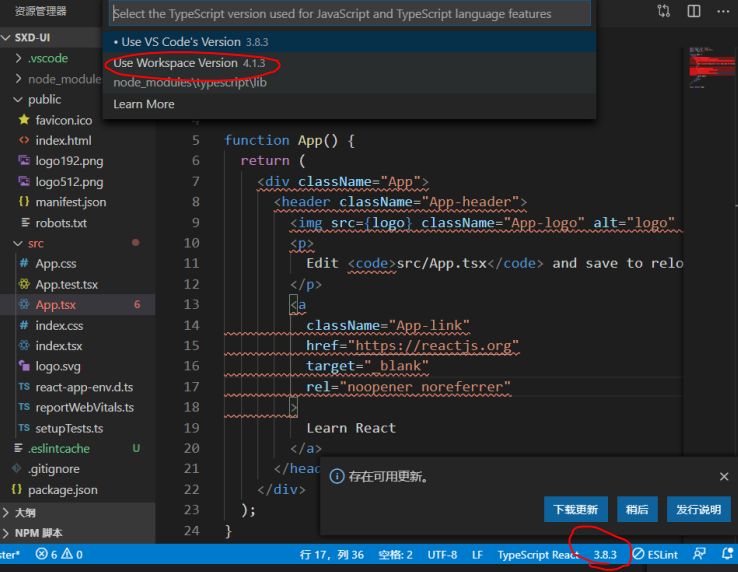Change indentation via 空格: 2
The height and width of the screenshot is (572, 738).
(395, 555)
